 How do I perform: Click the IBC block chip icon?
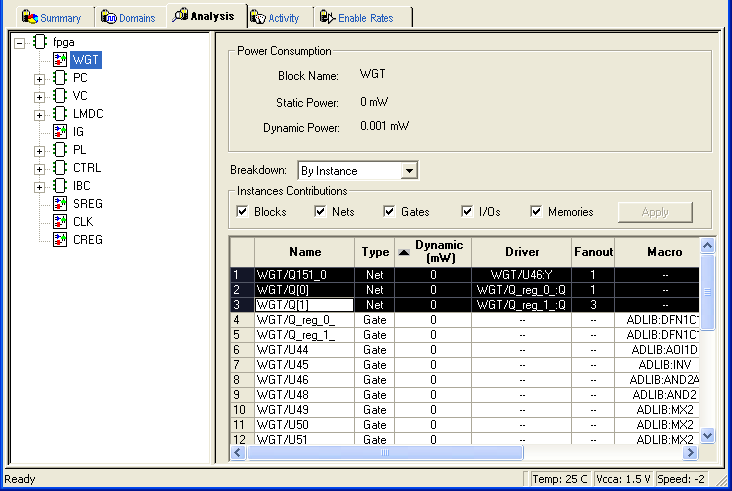pyautogui.click(x=60, y=185)
